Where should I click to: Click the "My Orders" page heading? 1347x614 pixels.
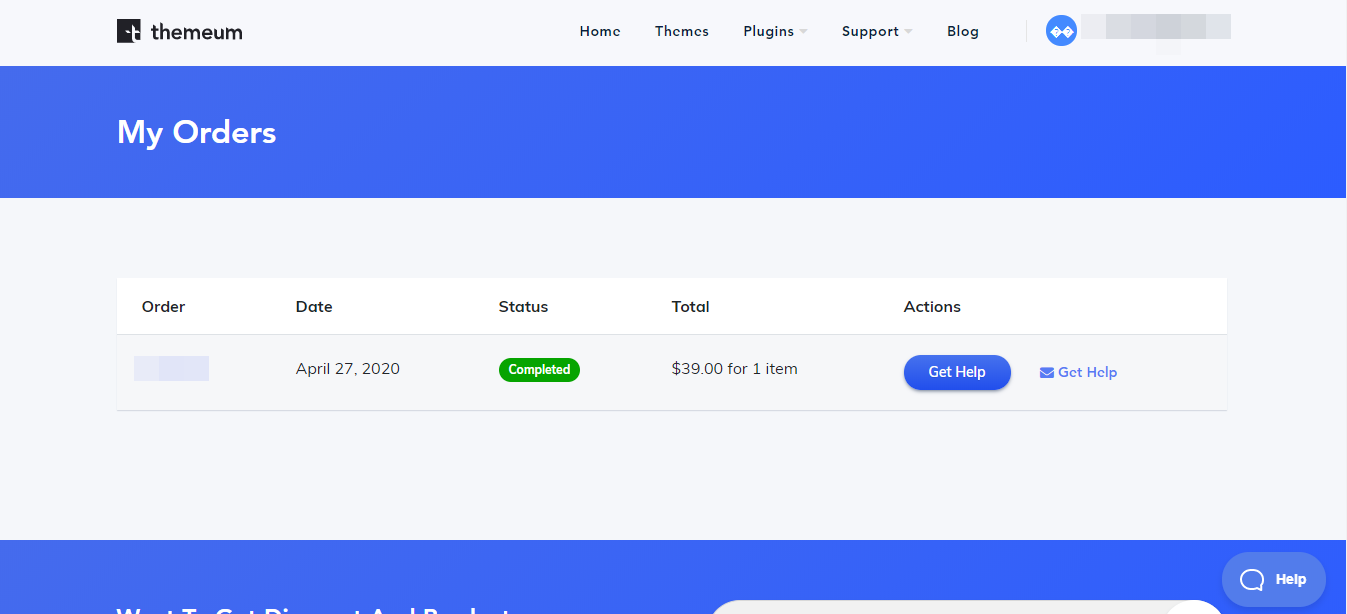(197, 132)
